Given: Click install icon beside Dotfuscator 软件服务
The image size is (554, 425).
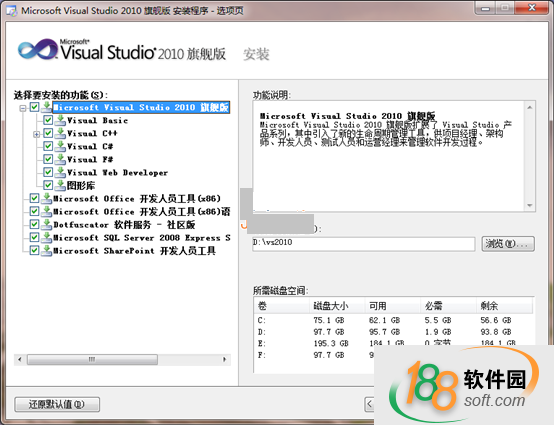Looking at the screenshot, I should [x=46, y=224].
